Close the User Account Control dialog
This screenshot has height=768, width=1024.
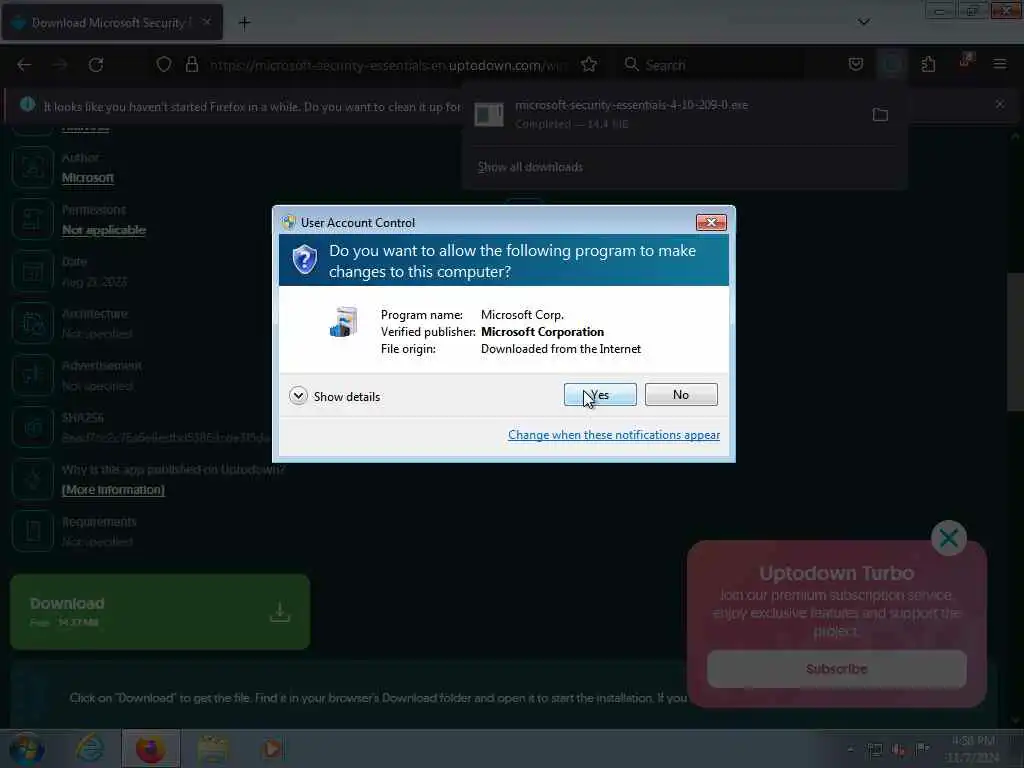click(x=711, y=223)
